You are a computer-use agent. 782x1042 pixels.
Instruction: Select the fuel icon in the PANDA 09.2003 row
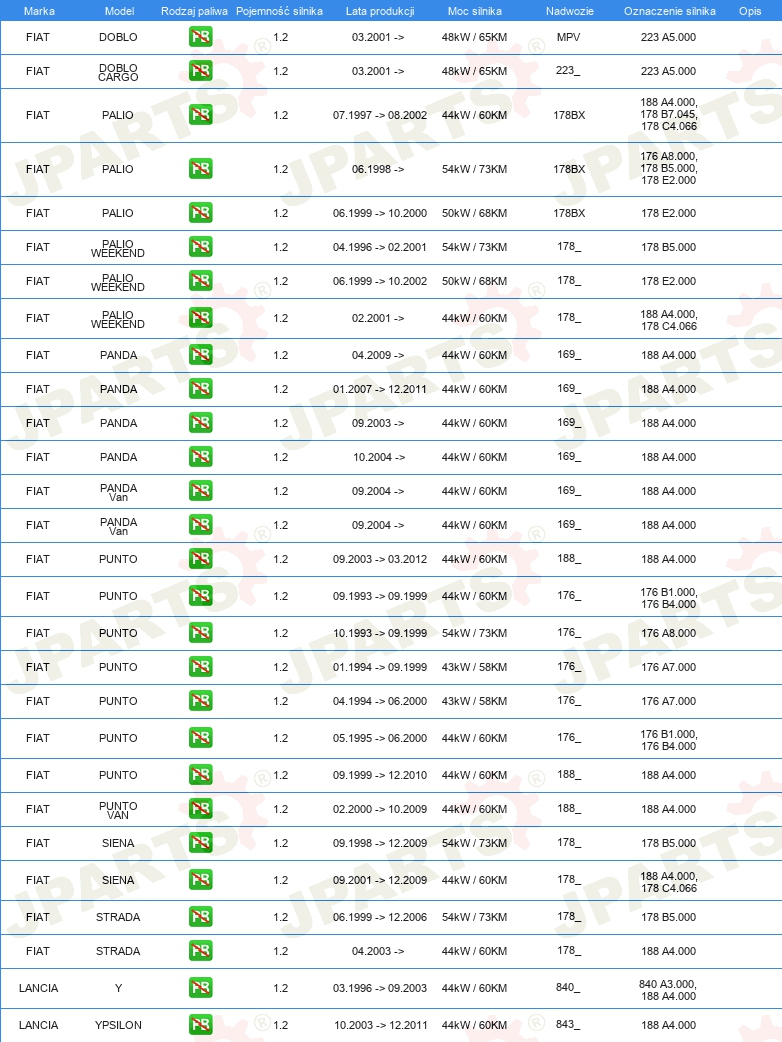click(x=200, y=423)
